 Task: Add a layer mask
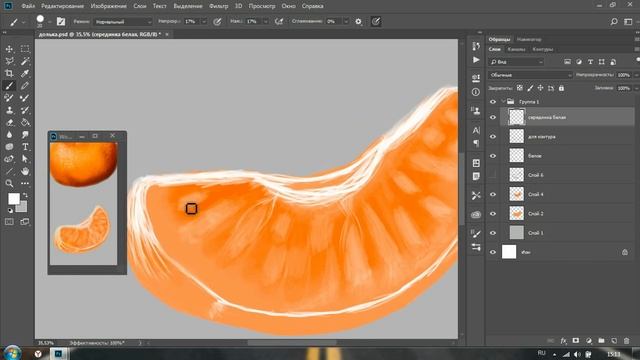pyautogui.click(x=576, y=341)
